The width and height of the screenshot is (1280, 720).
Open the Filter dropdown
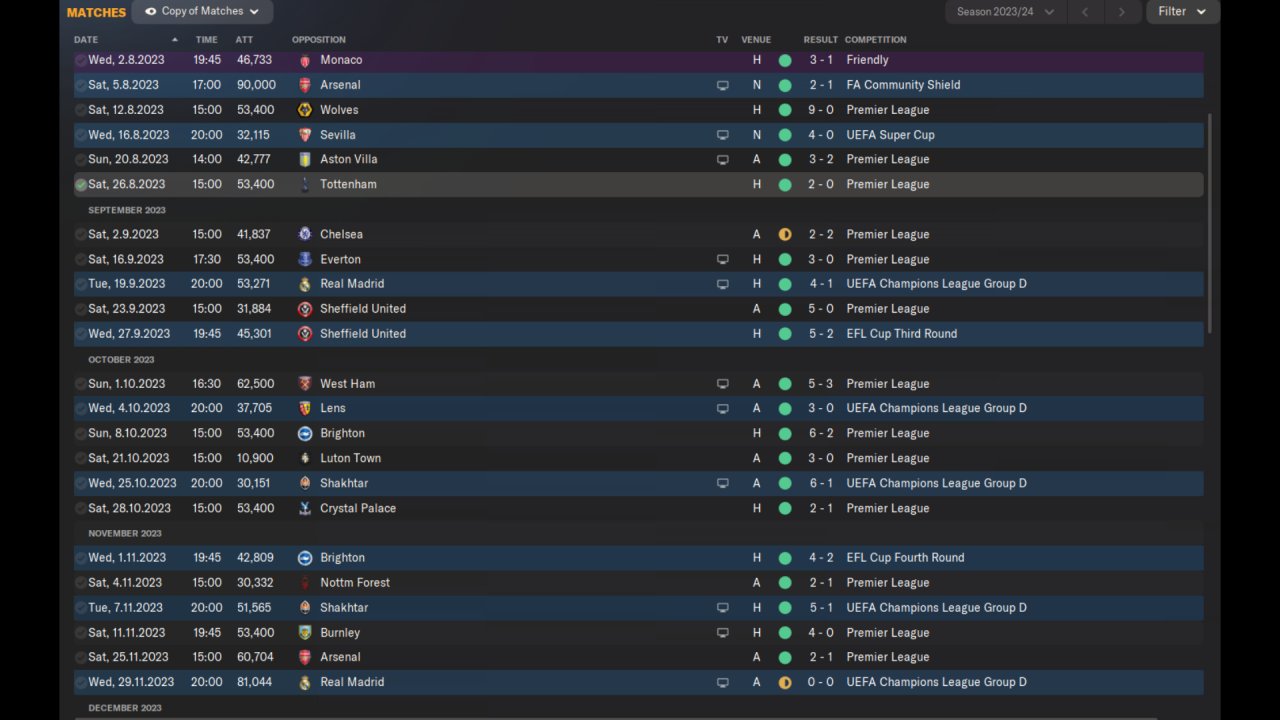1182,12
